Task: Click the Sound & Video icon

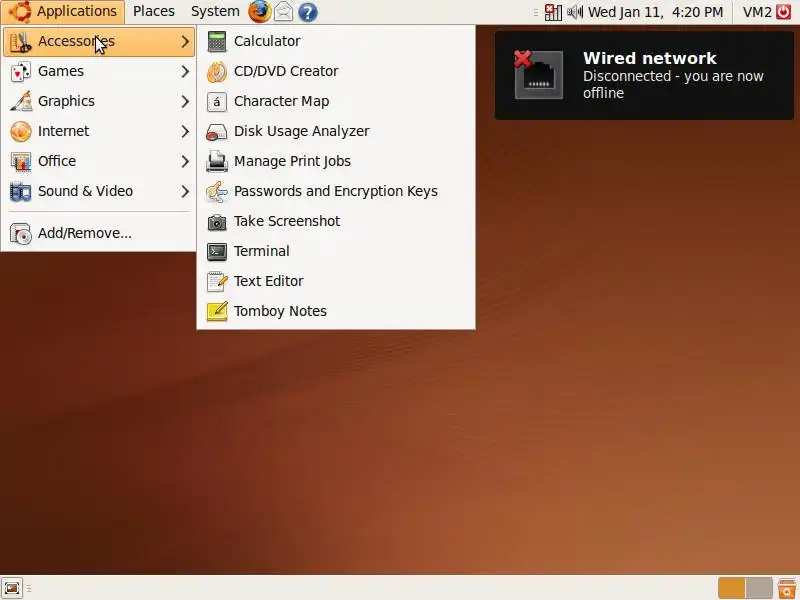Action: 21,191
